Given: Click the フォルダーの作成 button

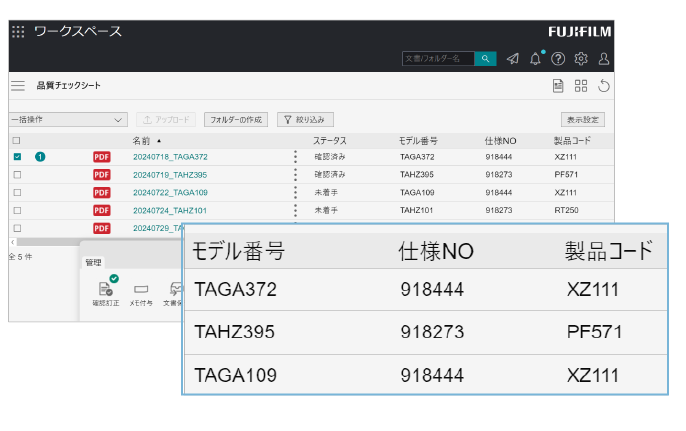Looking at the screenshot, I should coord(237,119).
